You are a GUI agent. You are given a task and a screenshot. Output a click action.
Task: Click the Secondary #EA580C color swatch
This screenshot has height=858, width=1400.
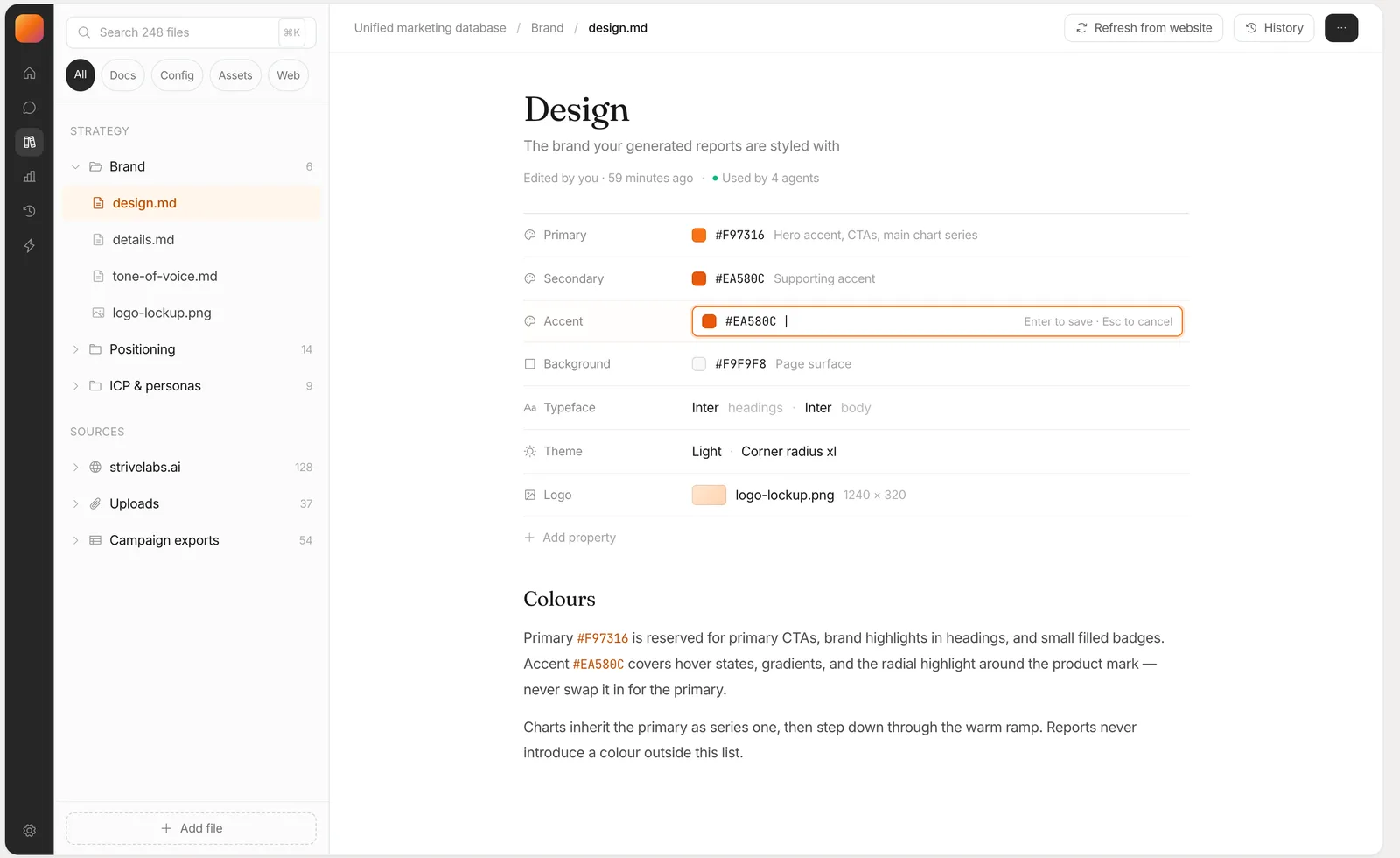coord(699,278)
